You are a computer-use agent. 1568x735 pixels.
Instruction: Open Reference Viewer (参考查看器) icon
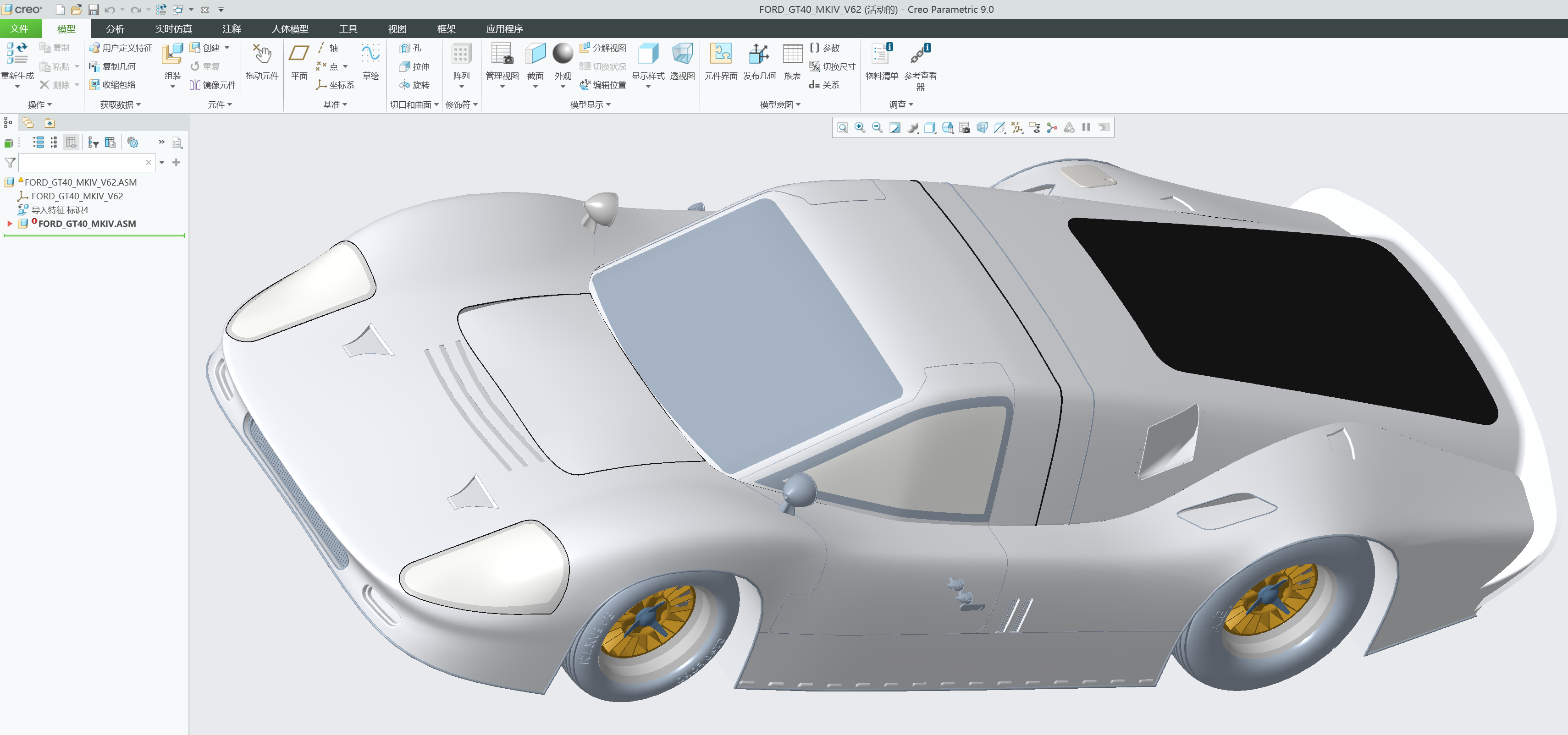pos(920,54)
